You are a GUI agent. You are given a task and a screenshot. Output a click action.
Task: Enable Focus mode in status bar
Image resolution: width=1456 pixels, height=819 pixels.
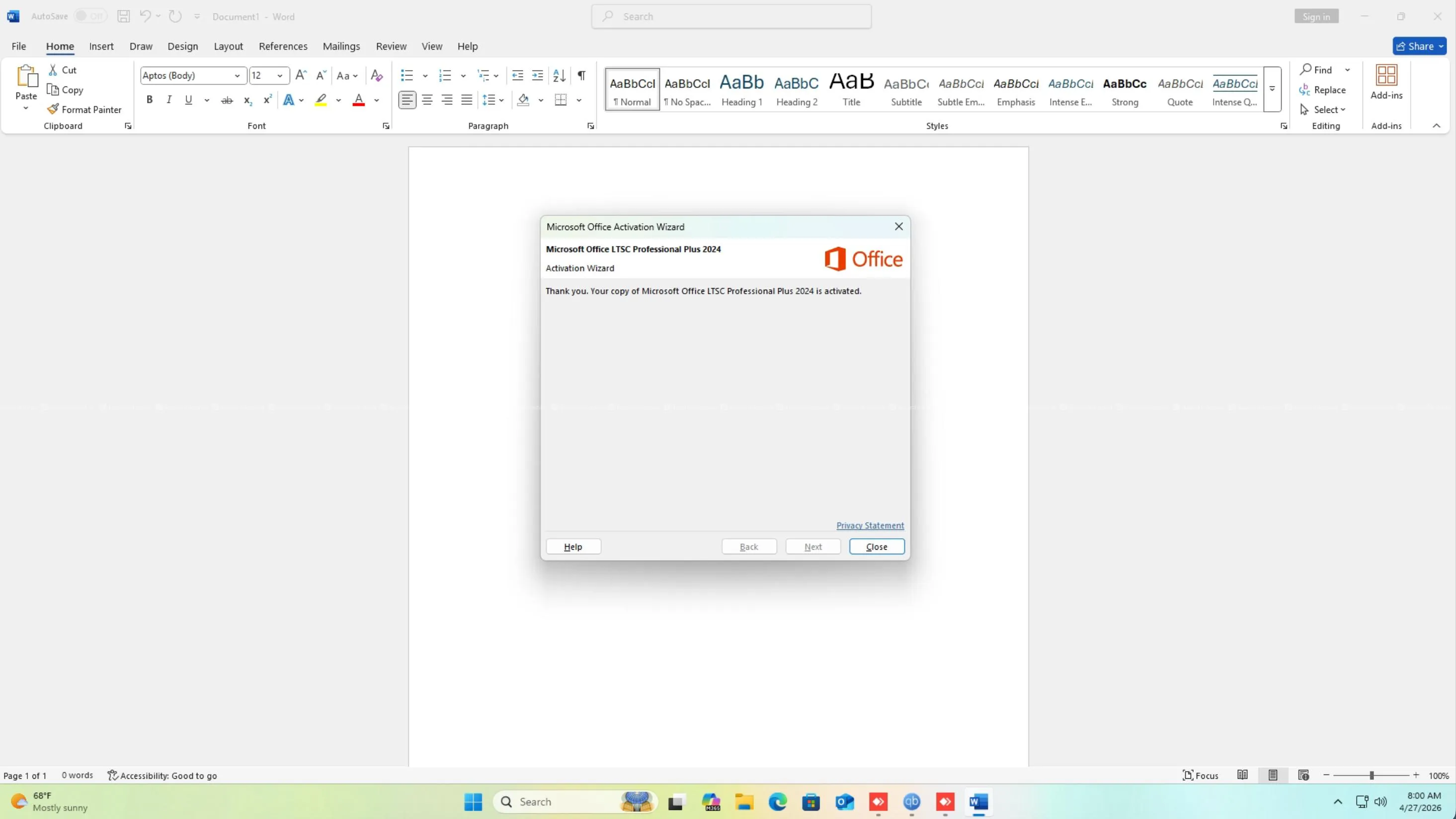pos(1201,775)
